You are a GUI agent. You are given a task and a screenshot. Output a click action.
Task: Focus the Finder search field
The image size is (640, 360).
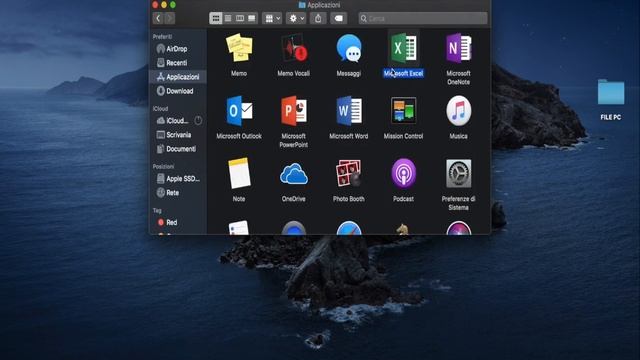(x=423, y=18)
